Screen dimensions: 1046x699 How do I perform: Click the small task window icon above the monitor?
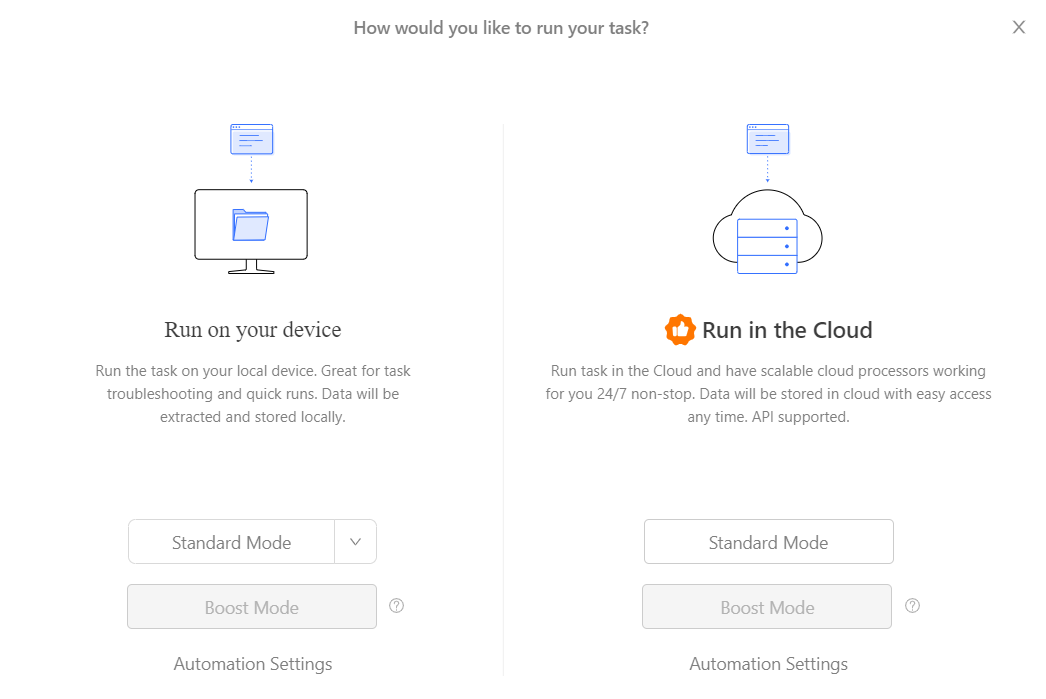pos(251,140)
